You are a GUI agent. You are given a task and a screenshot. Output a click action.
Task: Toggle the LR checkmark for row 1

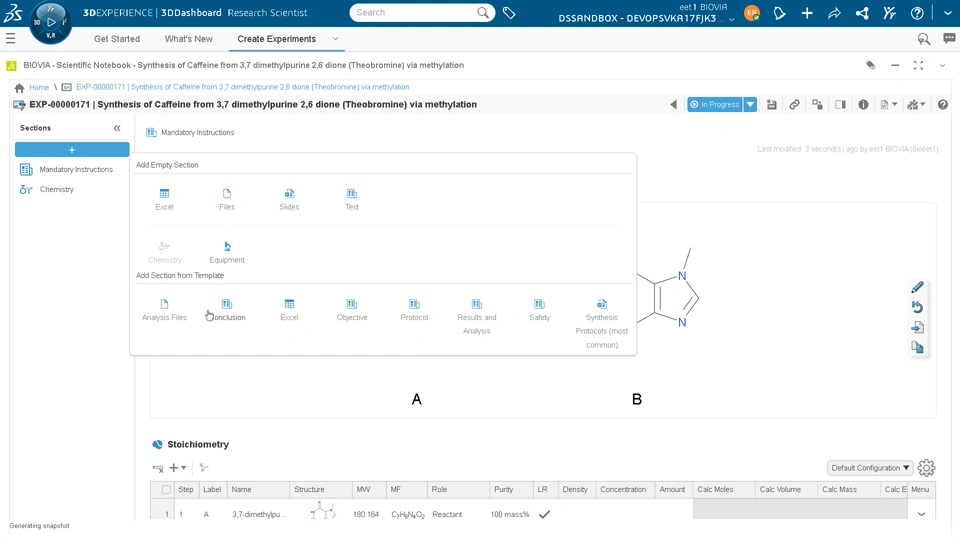(544, 514)
